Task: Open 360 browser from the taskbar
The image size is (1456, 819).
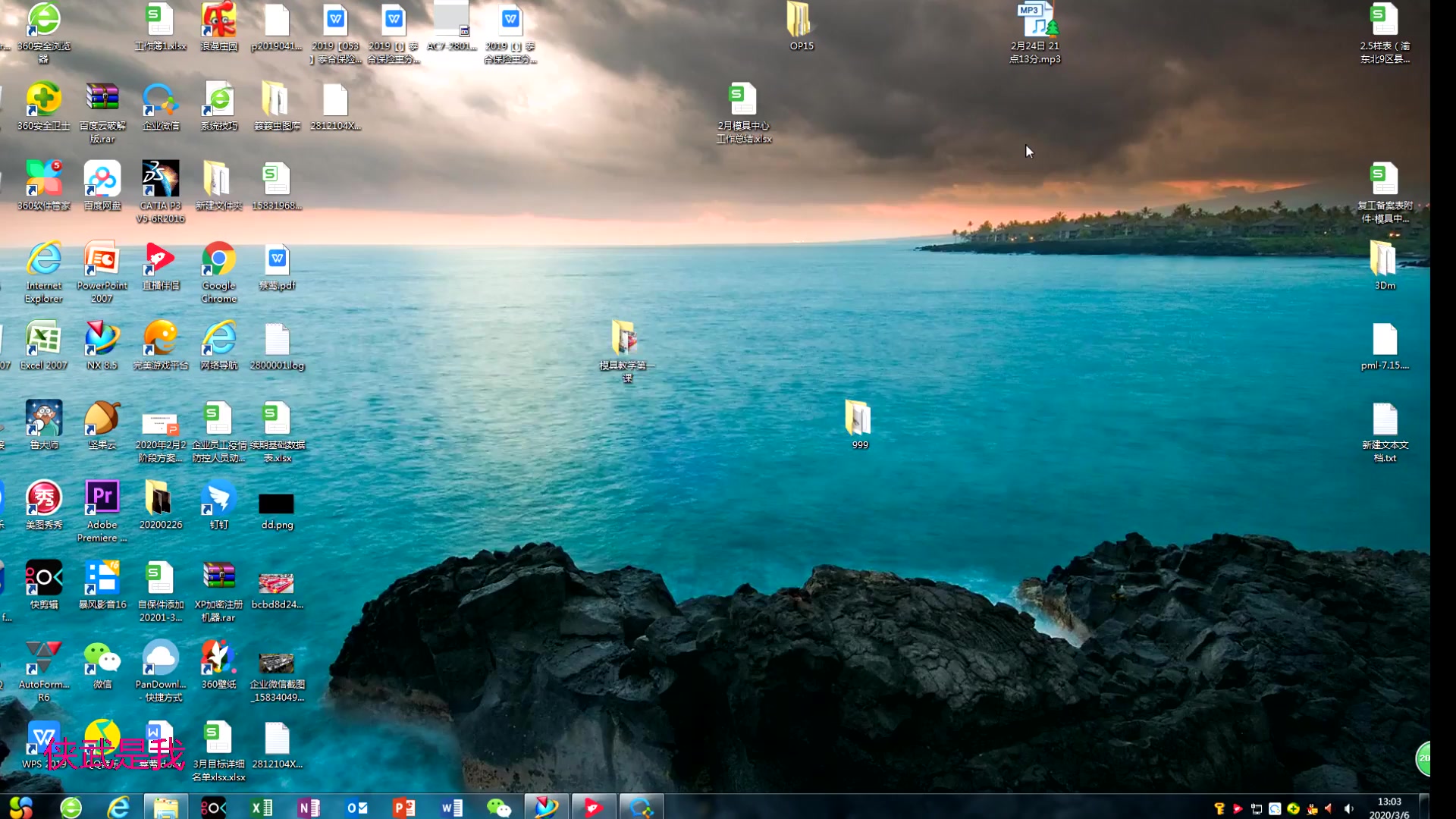Action: [x=71, y=808]
